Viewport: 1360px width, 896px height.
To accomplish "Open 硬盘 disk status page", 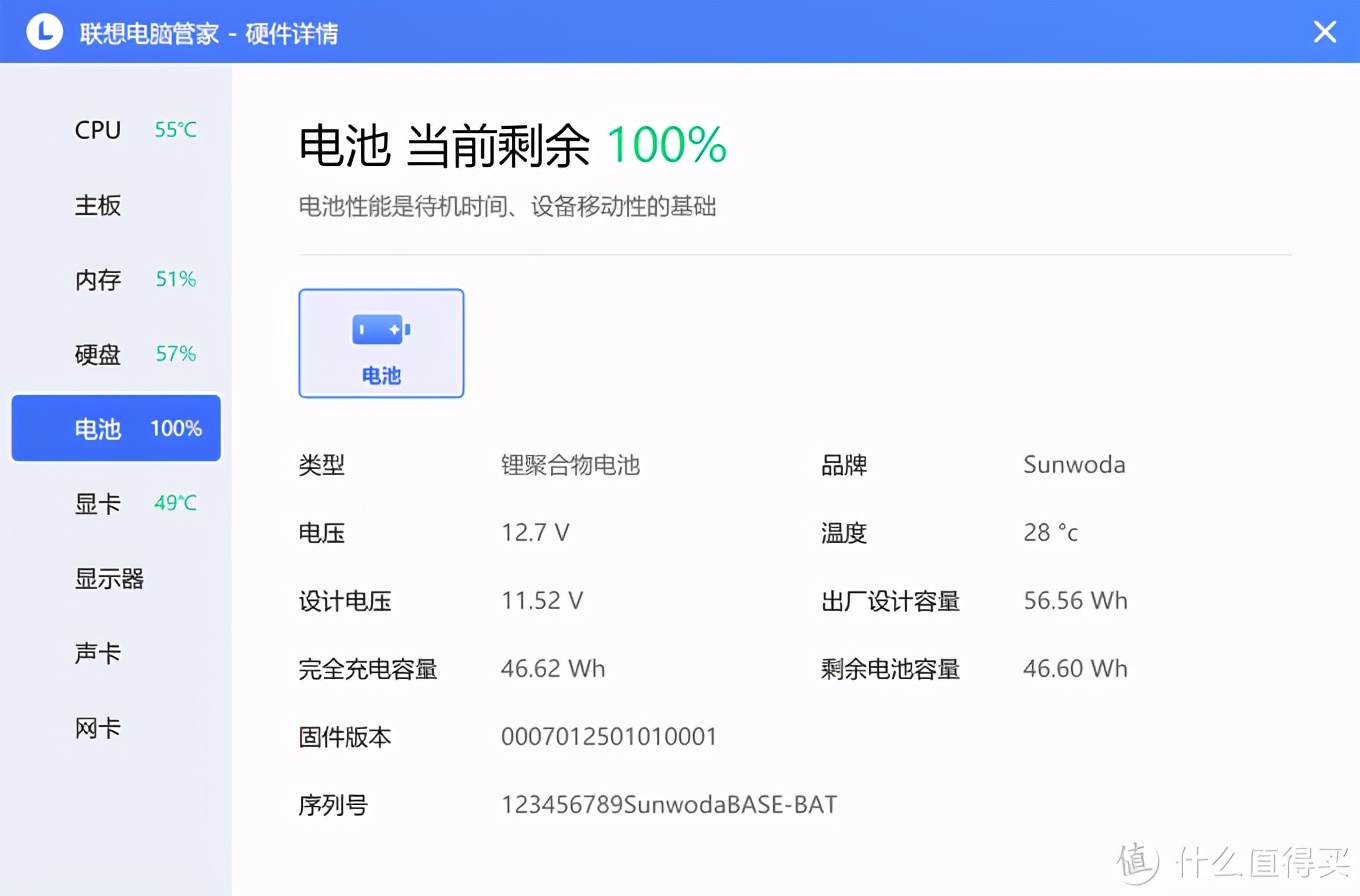I will (x=97, y=353).
